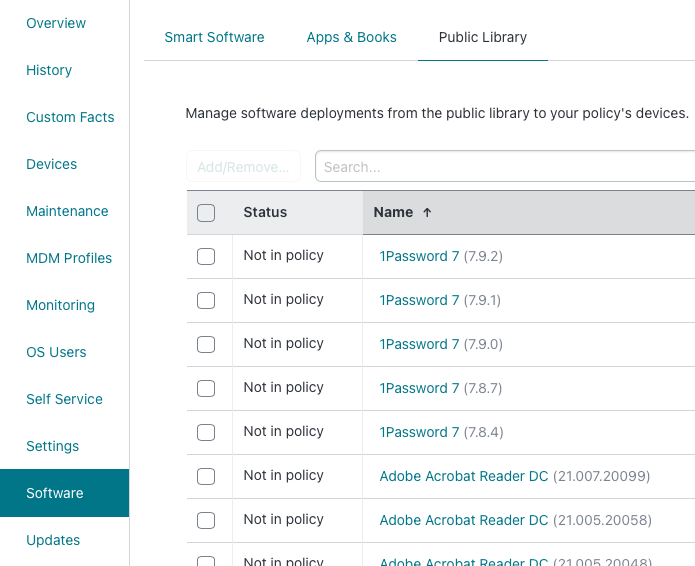This screenshot has height=566, width=695.
Task: Toggle the select-all checkbox in the header
Action: click(x=206, y=213)
